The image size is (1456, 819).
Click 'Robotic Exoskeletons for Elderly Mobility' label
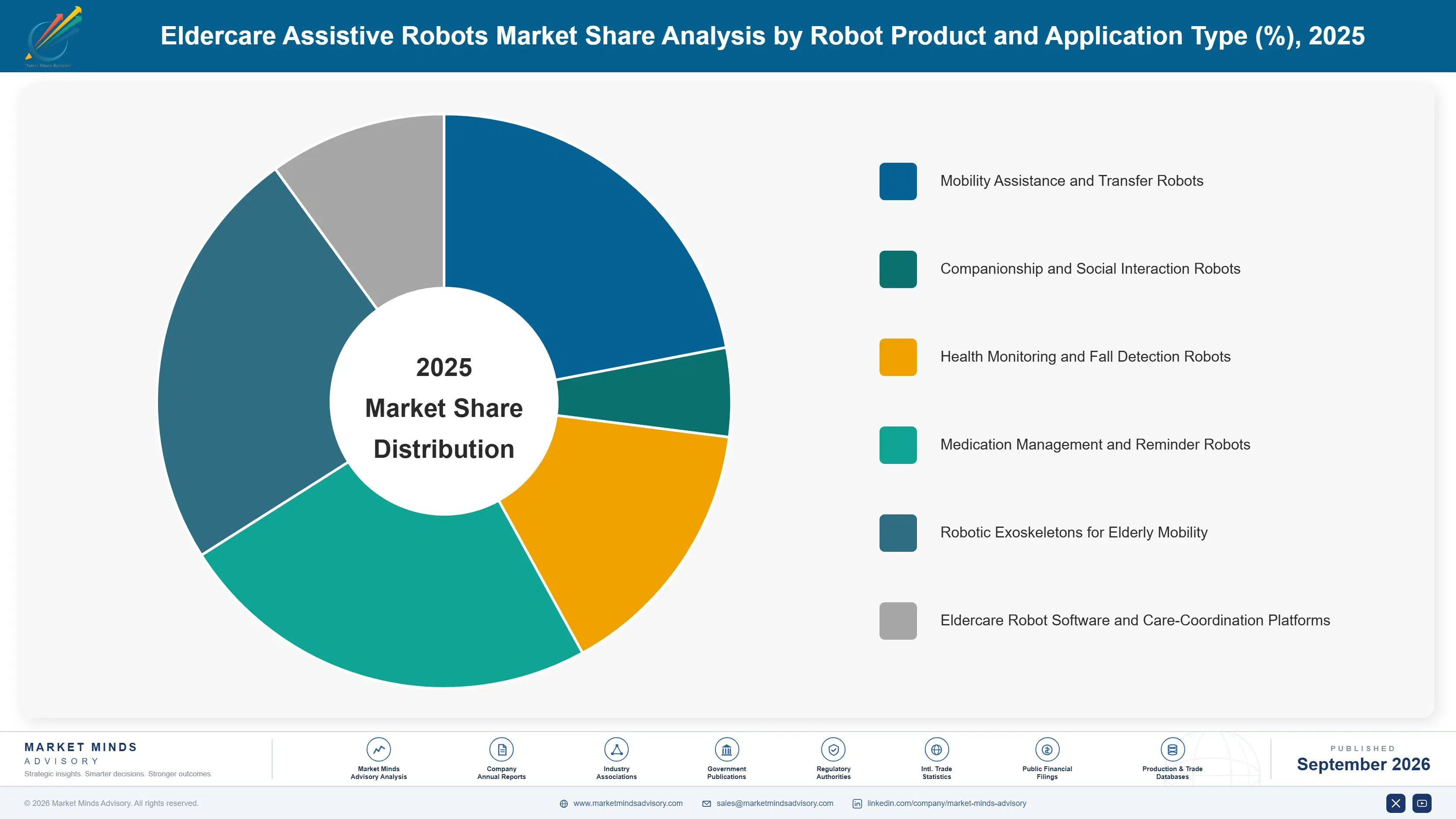pos(1074,532)
